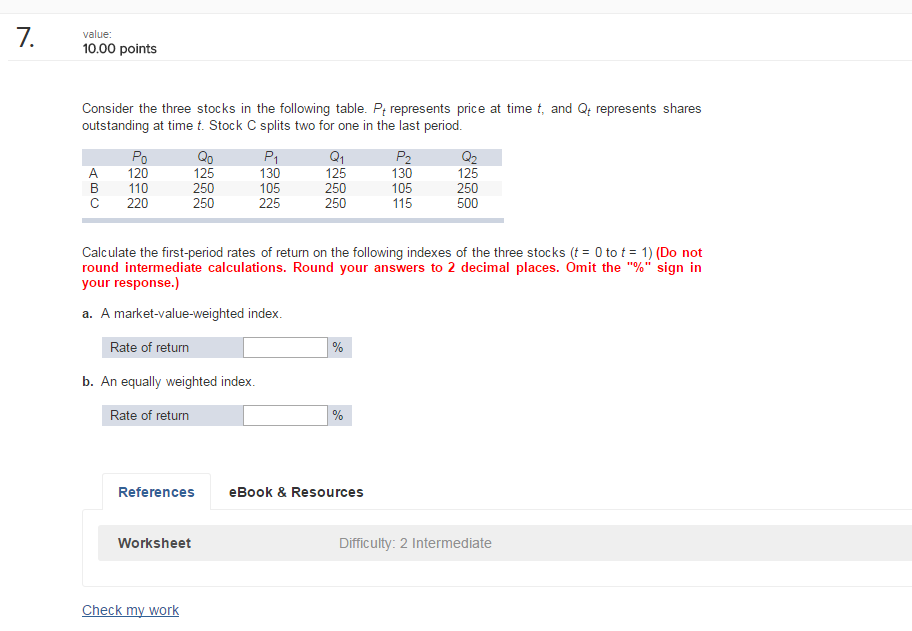Click the percent sign next to the part b answer box
This screenshot has height=631, width=912.
(x=338, y=415)
